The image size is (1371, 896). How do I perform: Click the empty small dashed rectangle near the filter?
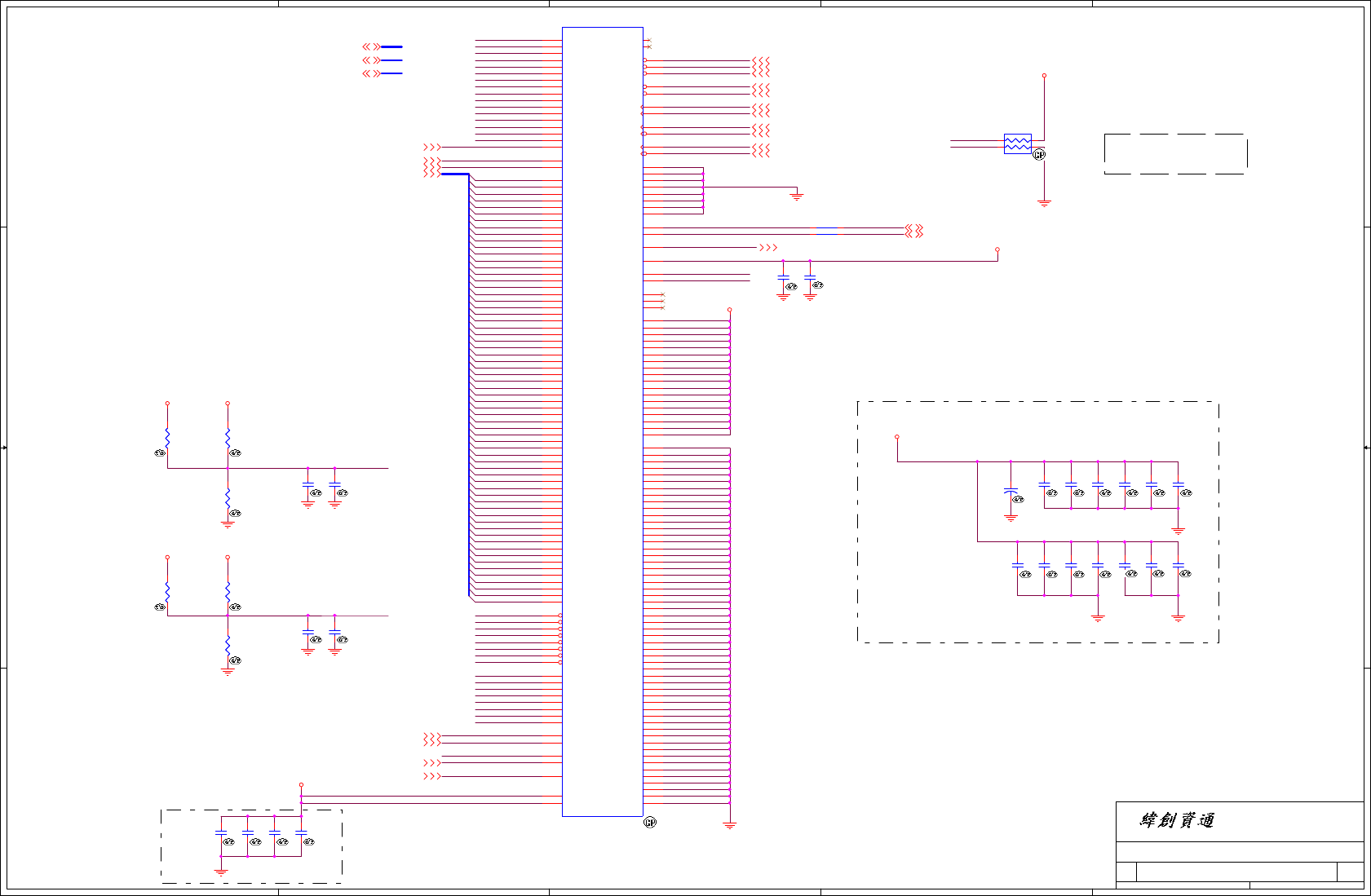(1175, 154)
